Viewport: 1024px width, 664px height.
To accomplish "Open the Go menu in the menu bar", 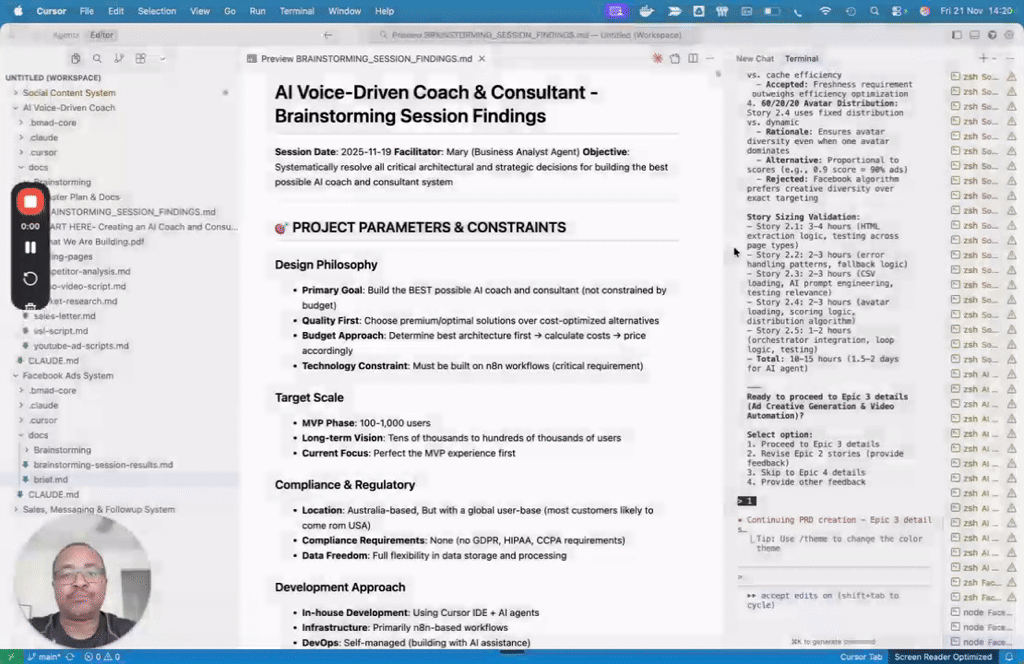I will coord(229,11).
